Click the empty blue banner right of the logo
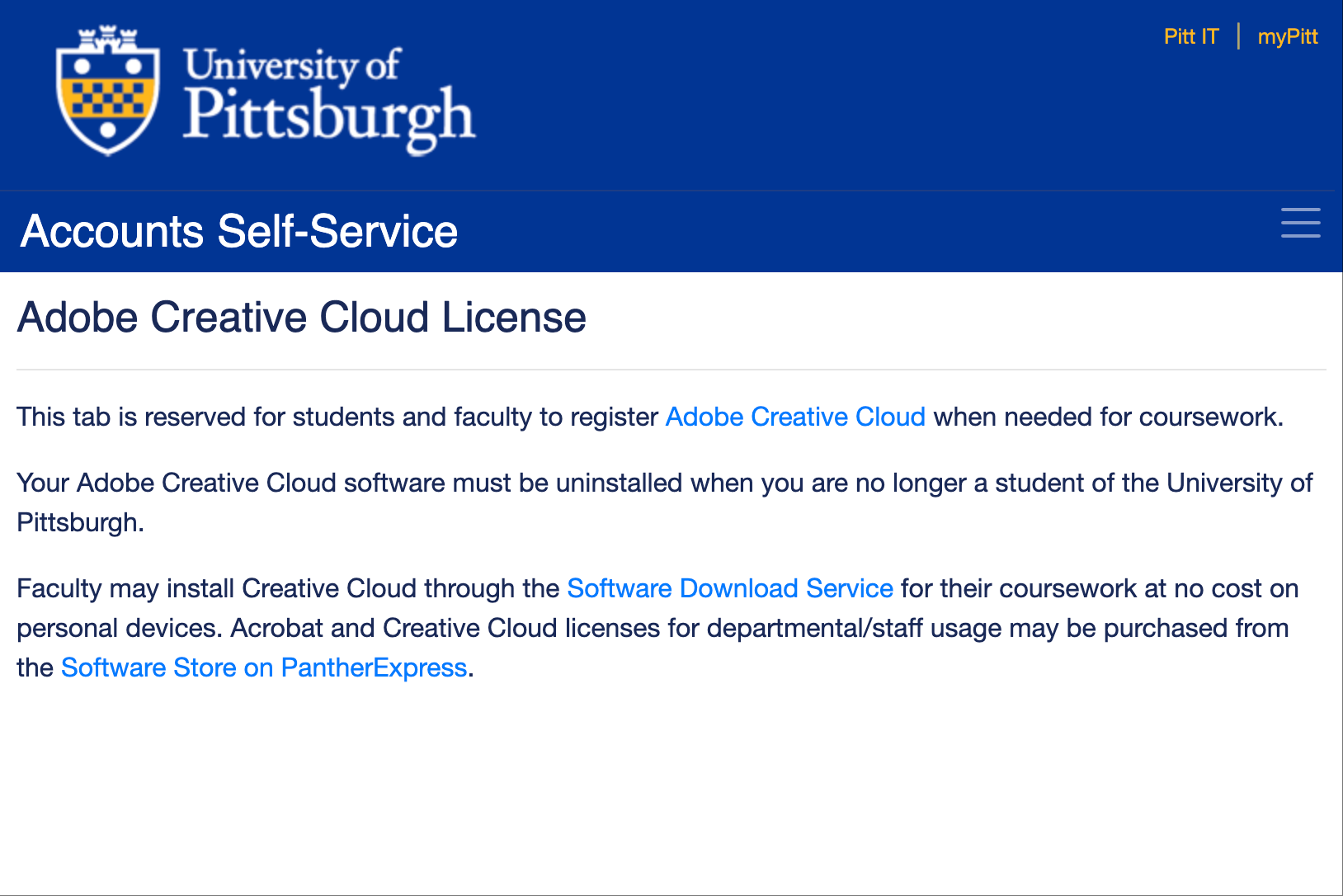Screen dimensions: 1343x896 (825, 107)
